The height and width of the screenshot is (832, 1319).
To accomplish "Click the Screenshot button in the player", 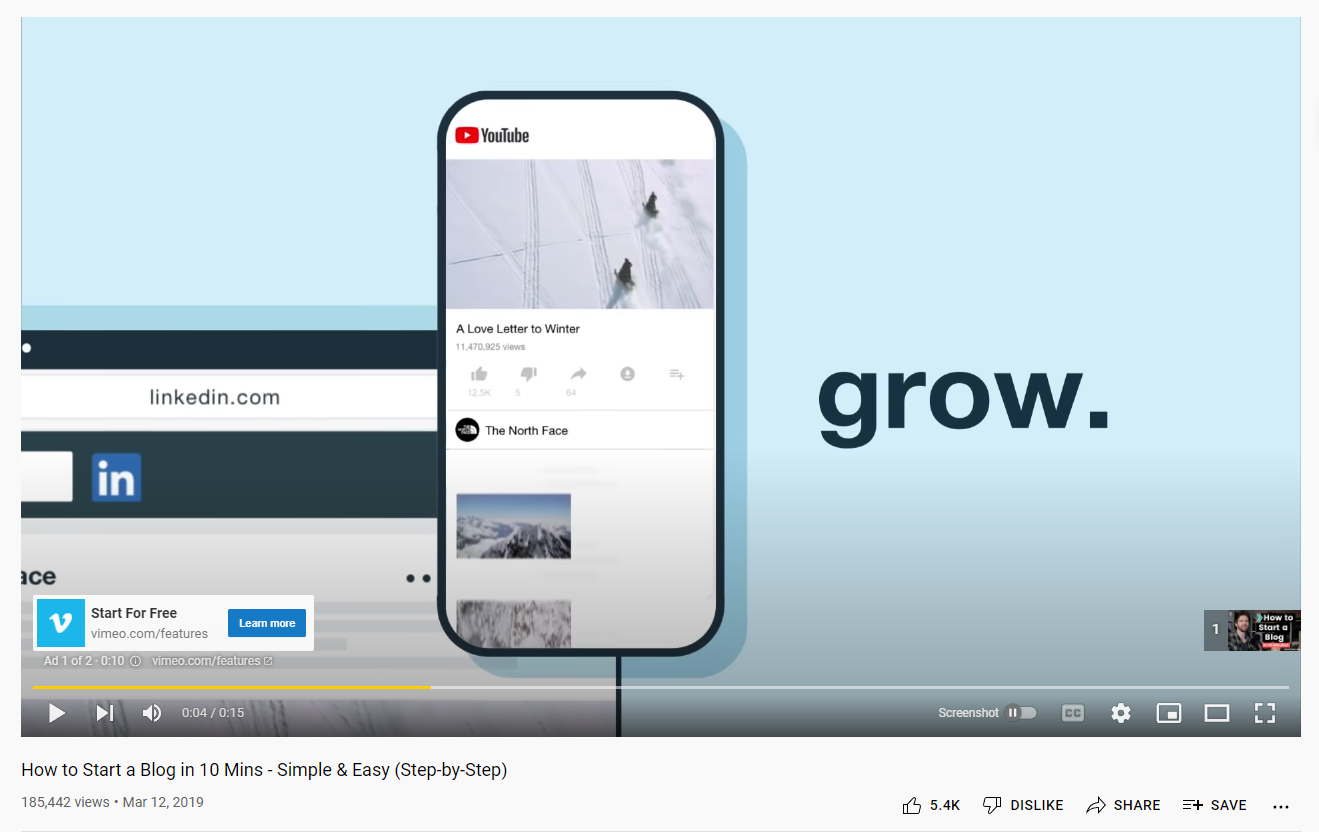I will point(968,713).
